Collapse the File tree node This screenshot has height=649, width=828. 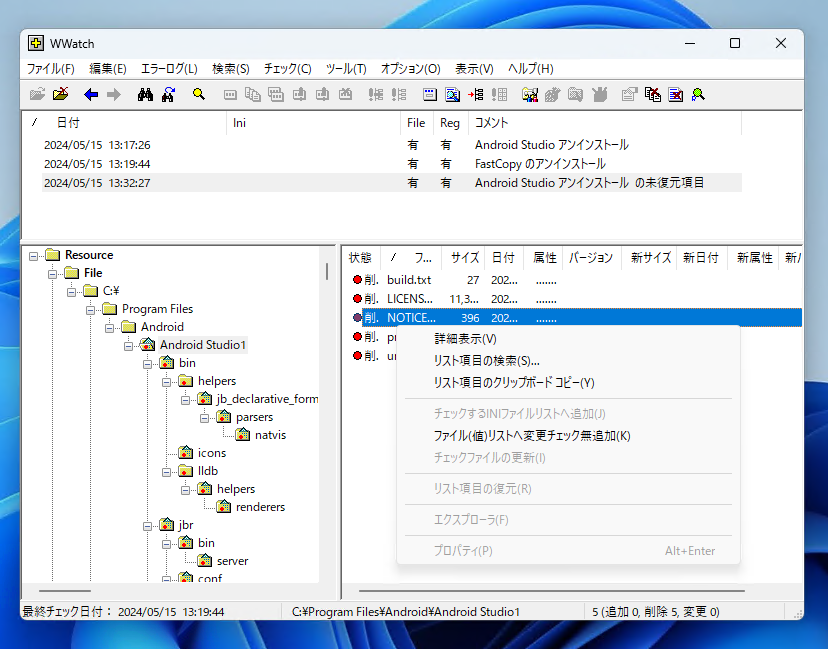click(52, 274)
